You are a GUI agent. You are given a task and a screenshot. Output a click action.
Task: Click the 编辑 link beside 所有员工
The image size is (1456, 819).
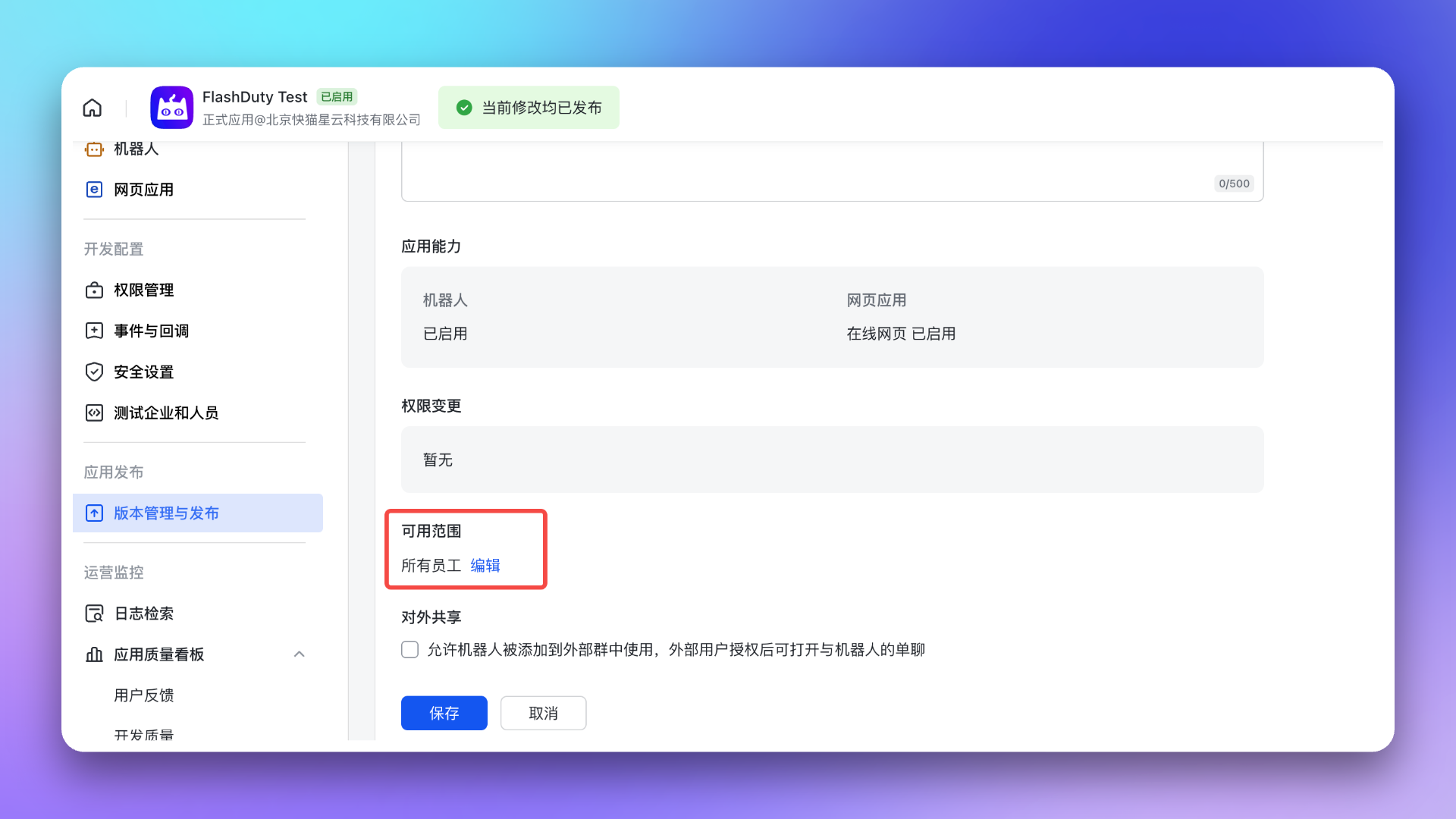(x=485, y=566)
